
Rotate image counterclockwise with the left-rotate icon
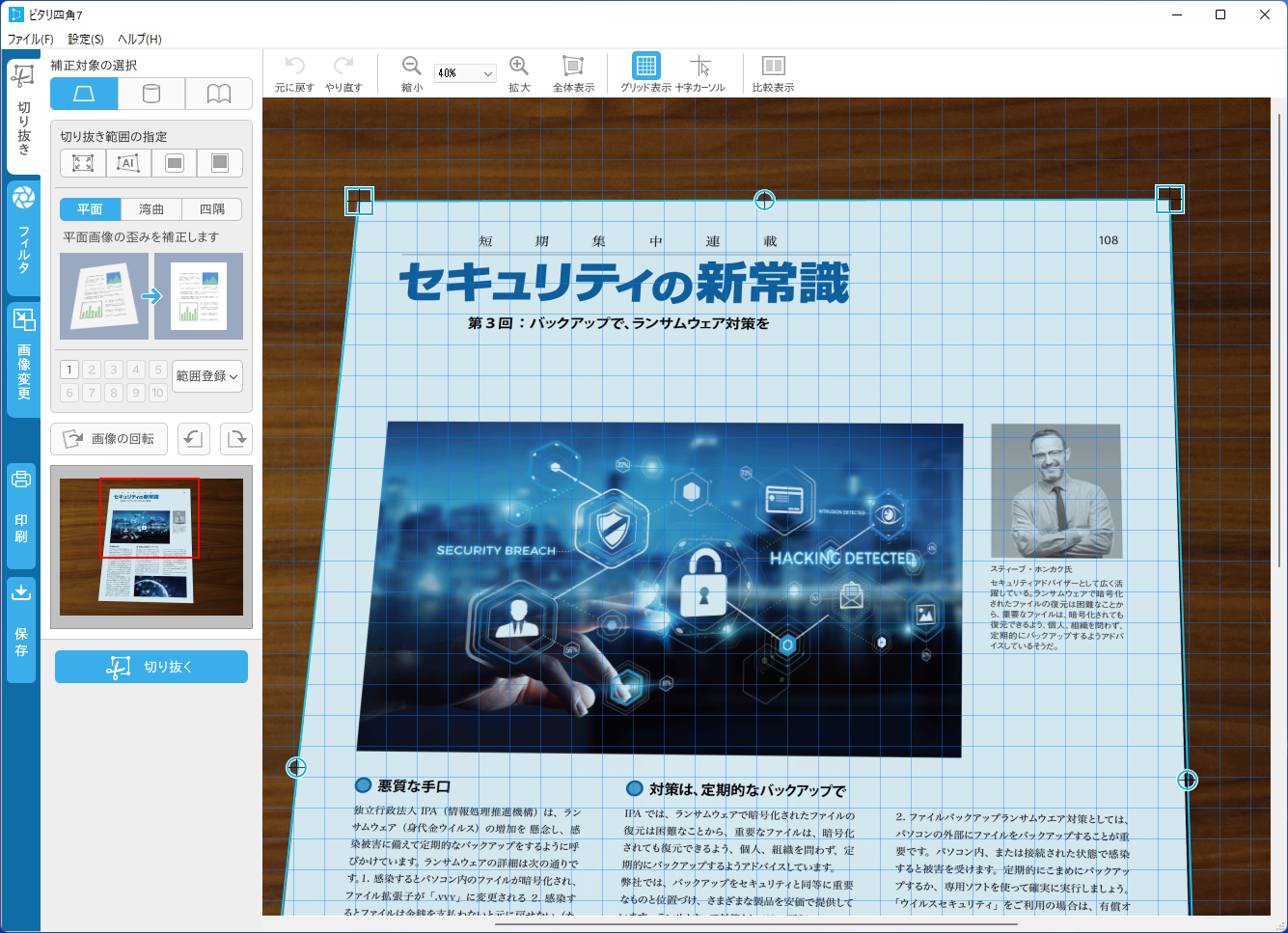(x=194, y=439)
